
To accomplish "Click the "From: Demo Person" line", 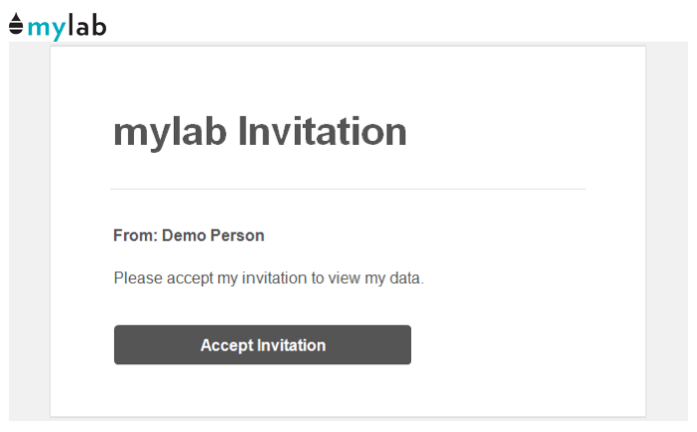I will [x=189, y=236].
